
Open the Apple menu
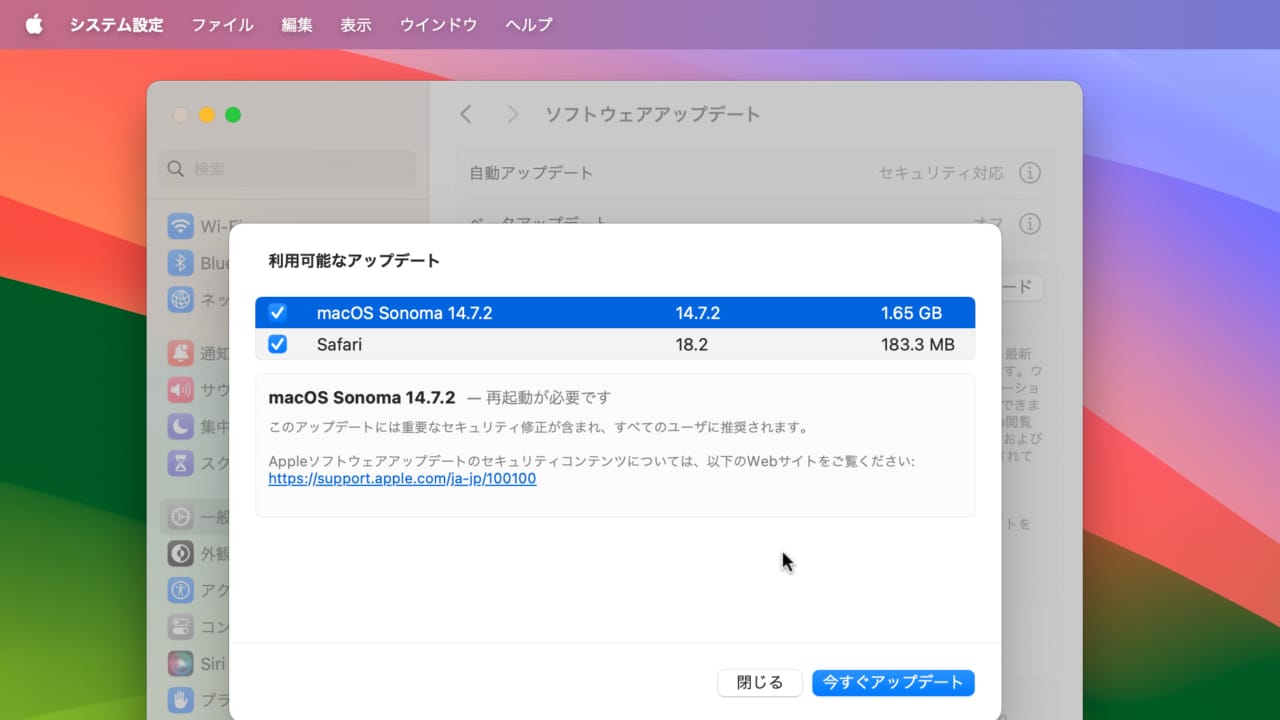point(34,24)
